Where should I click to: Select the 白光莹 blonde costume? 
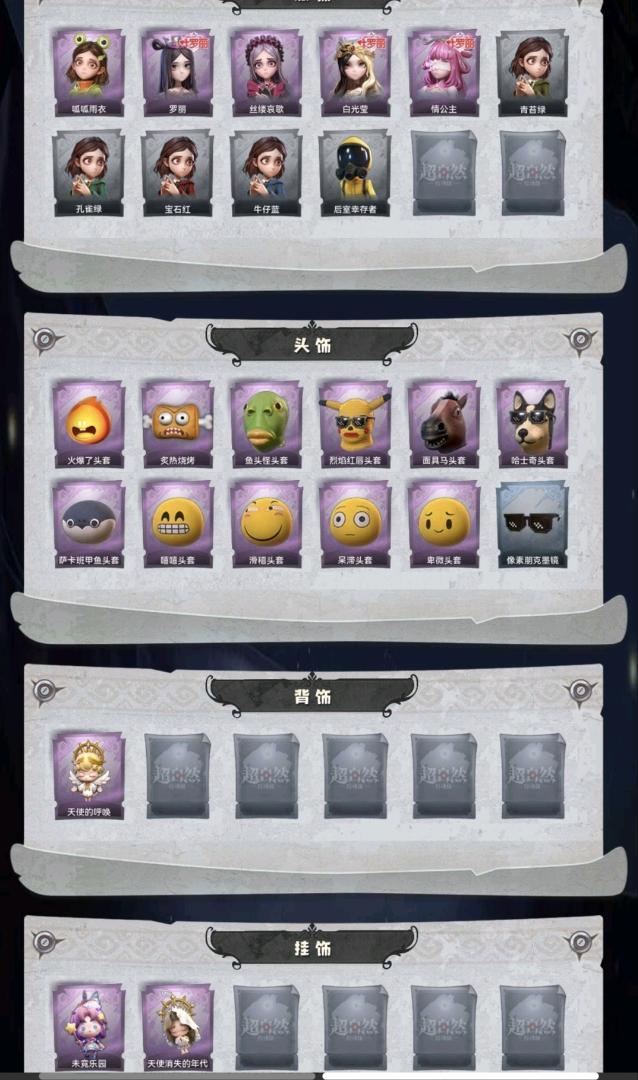(356, 72)
